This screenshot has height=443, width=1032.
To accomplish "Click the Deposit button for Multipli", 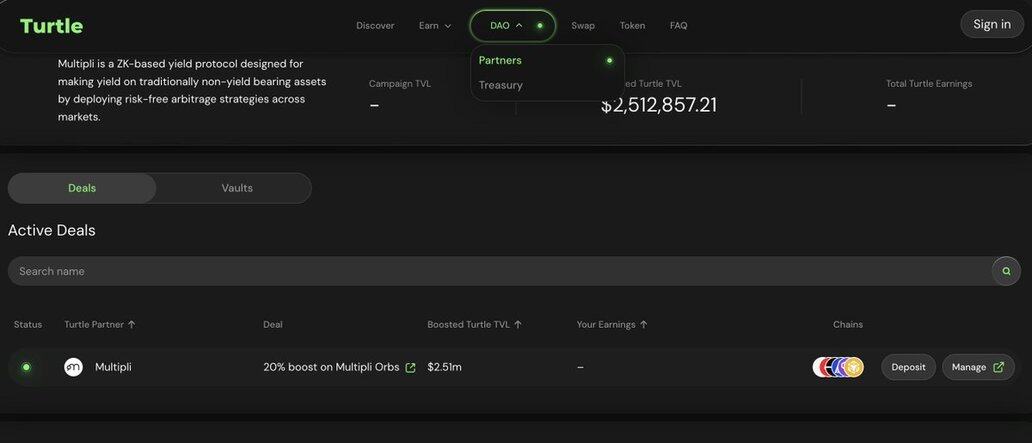I will coord(908,367).
